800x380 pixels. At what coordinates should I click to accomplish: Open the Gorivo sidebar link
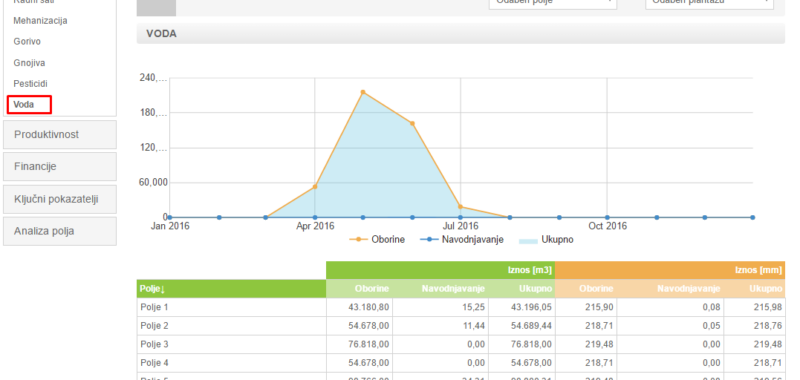[27, 42]
